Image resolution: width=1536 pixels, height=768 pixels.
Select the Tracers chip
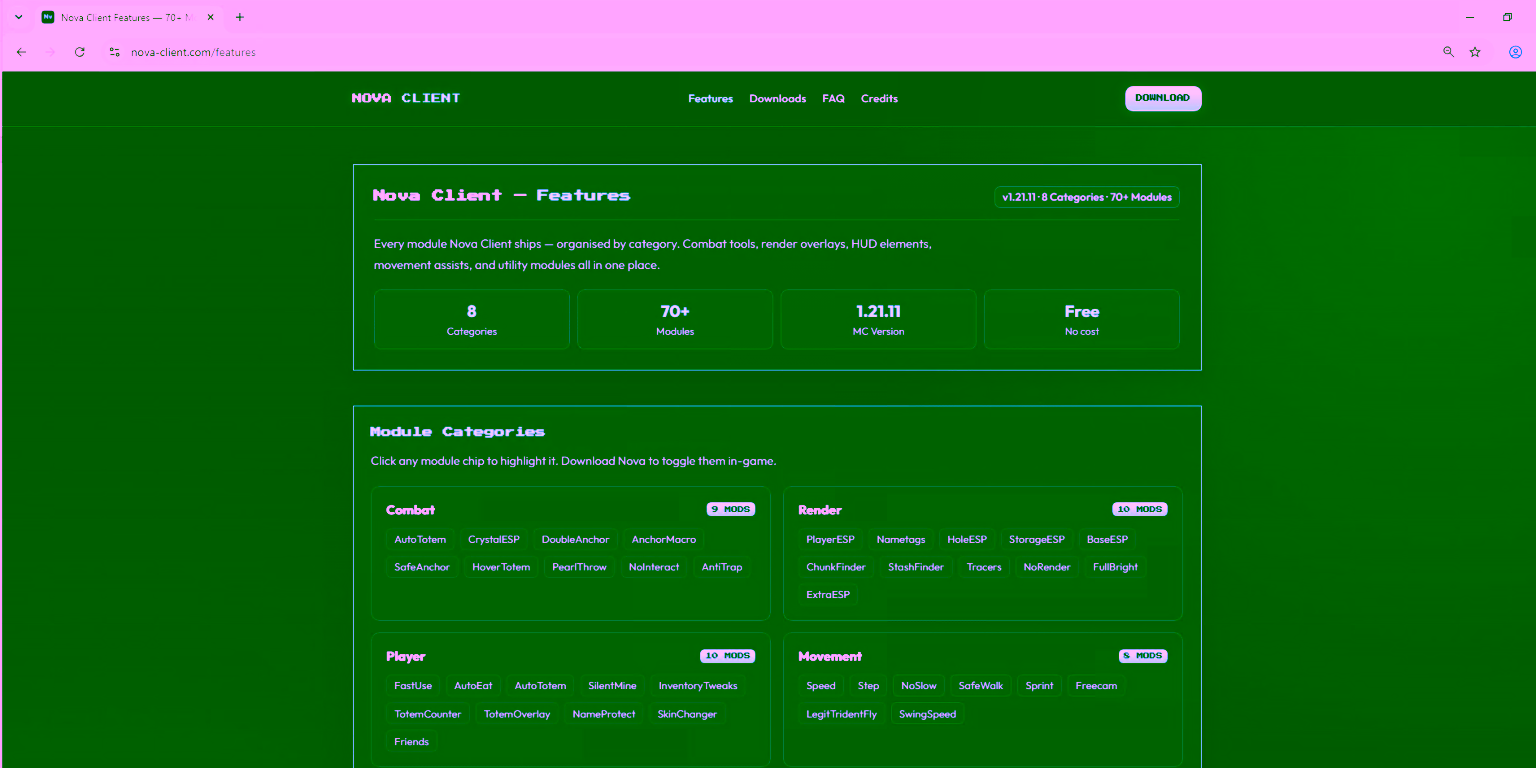tap(984, 567)
